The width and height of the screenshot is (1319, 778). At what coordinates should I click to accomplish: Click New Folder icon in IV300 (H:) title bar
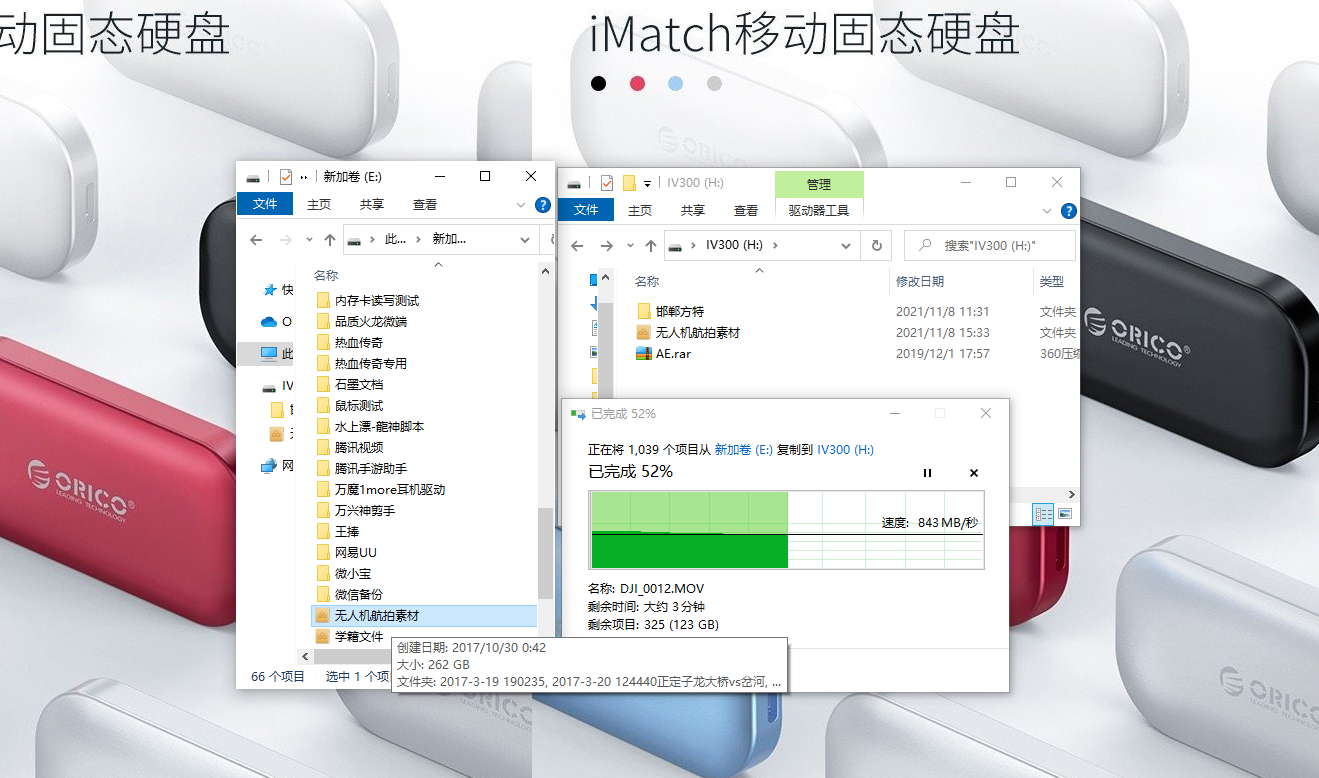tap(629, 183)
